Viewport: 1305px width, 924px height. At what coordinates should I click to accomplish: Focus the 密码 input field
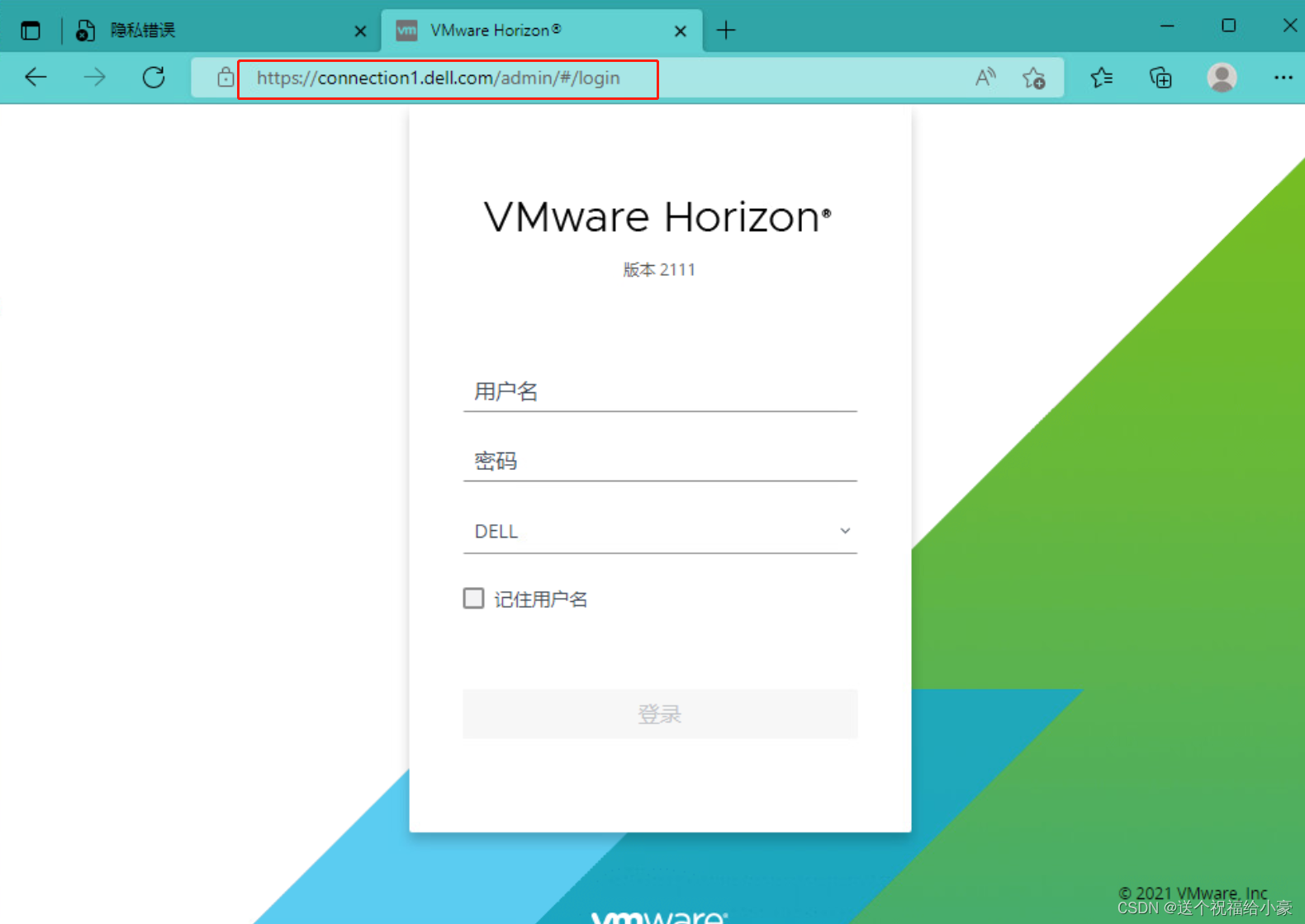(x=660, y=461)
